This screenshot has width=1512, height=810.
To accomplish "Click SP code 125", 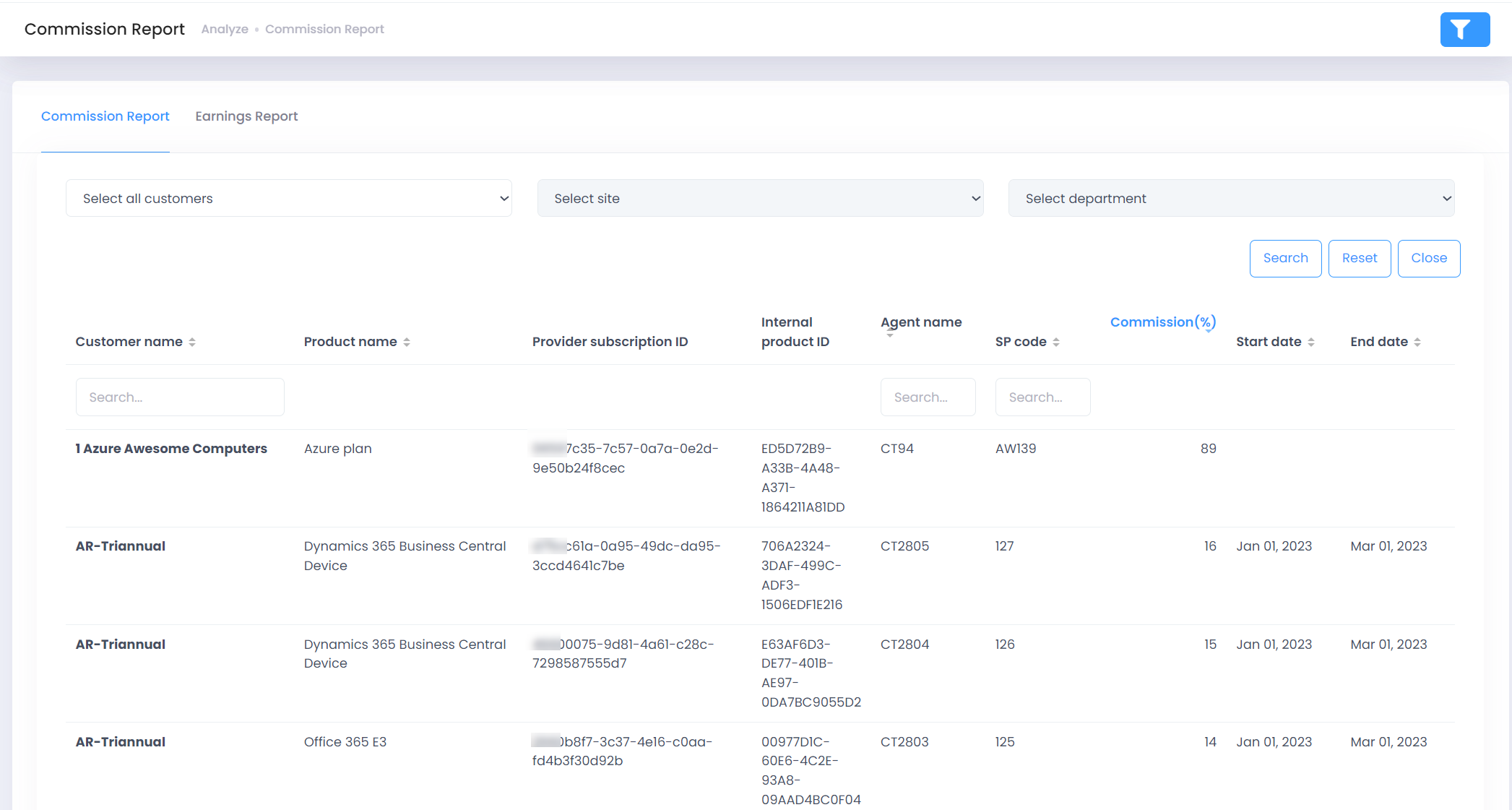I will pos(1005,742).
